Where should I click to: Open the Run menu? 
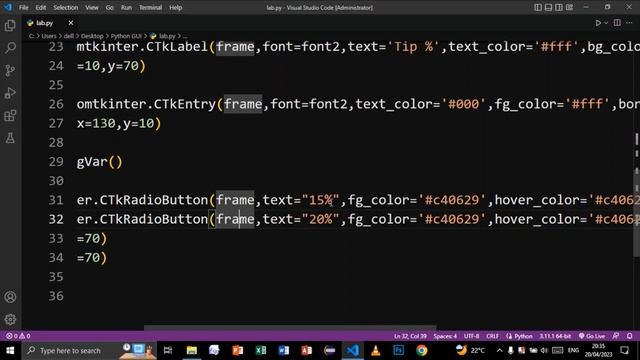126,7
